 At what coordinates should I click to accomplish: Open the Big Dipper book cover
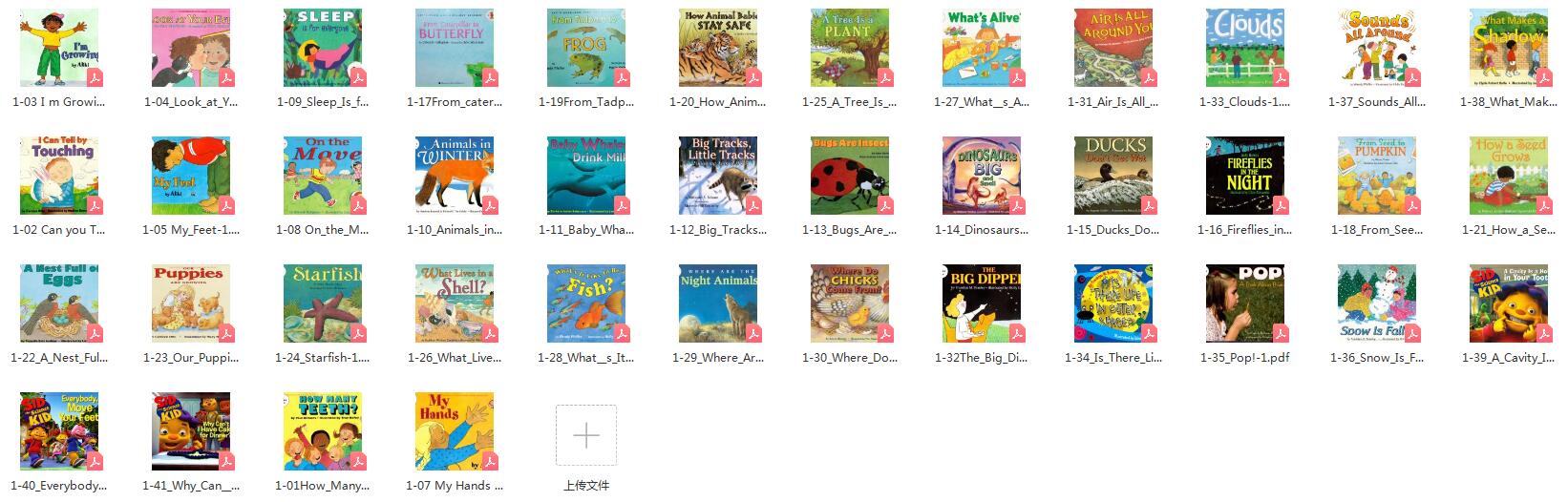tap(982, 303)
